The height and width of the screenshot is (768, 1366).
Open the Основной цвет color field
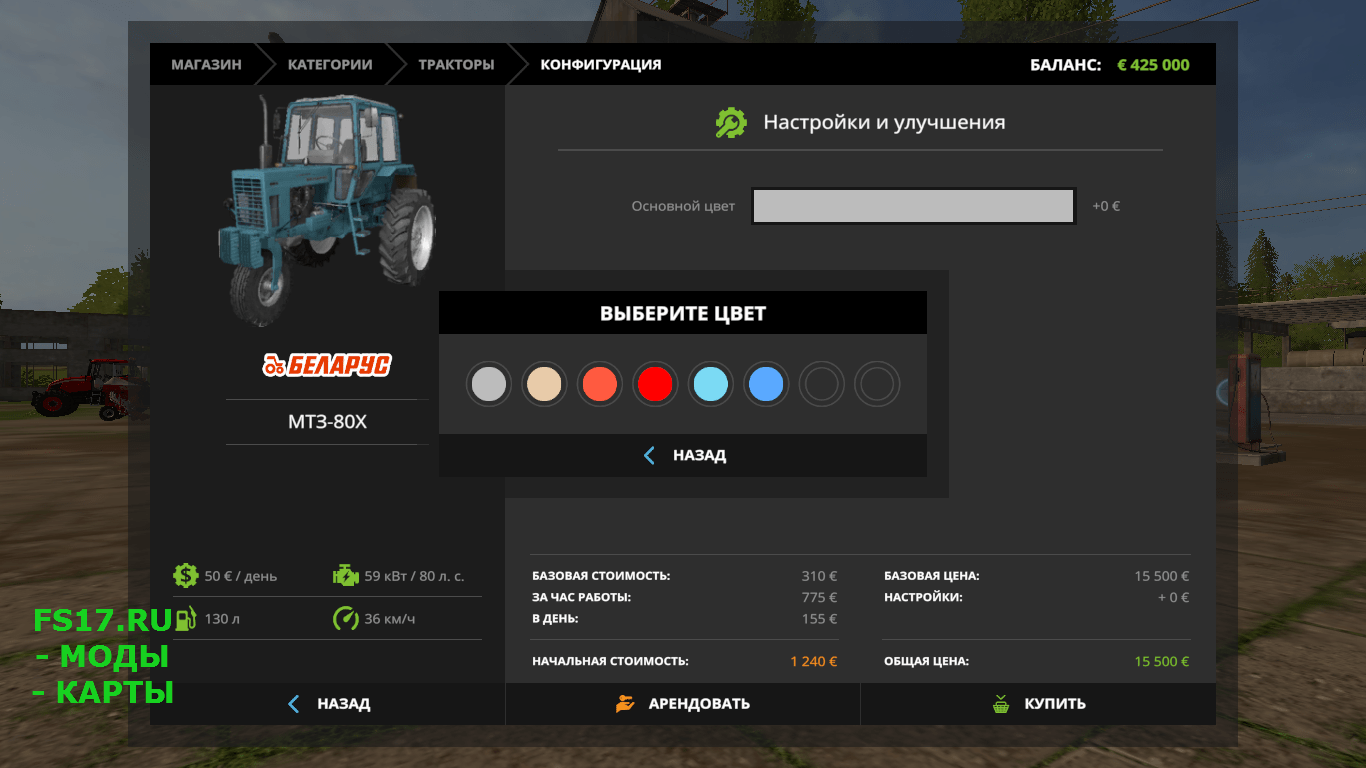coord(914,206)
